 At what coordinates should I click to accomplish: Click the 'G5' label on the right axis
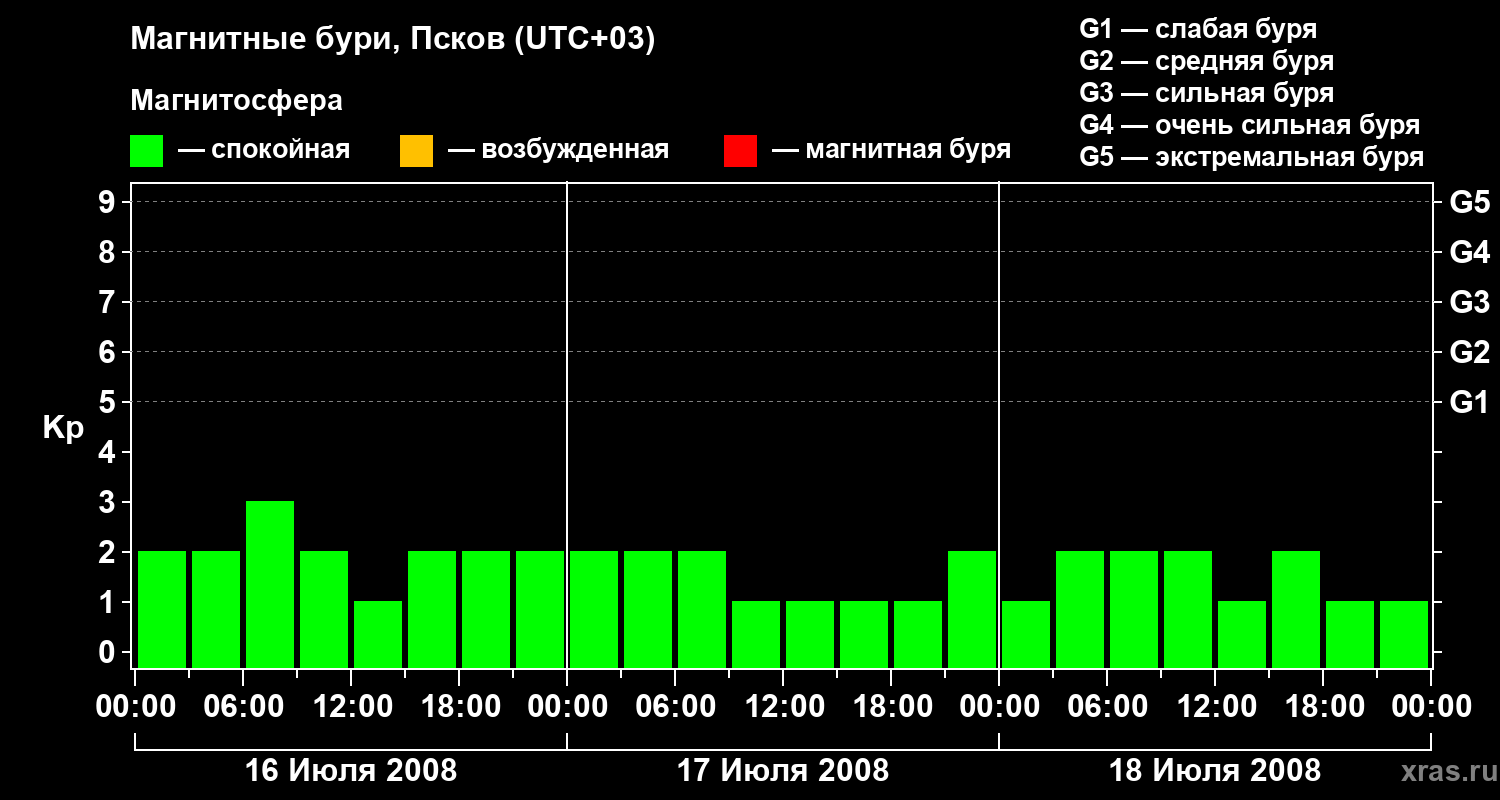[1469, 203]
